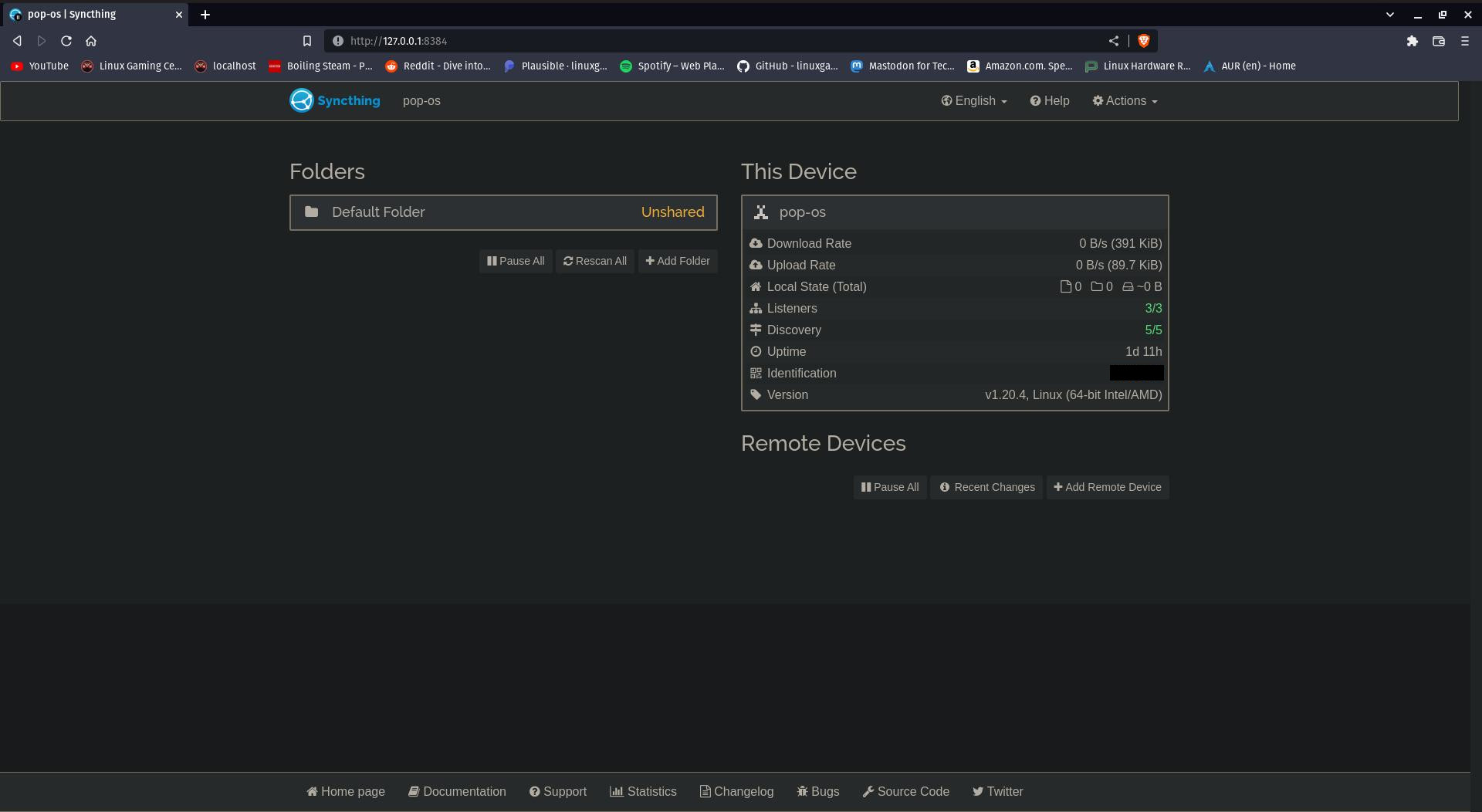Rescan all folders

tap(595, 261)
